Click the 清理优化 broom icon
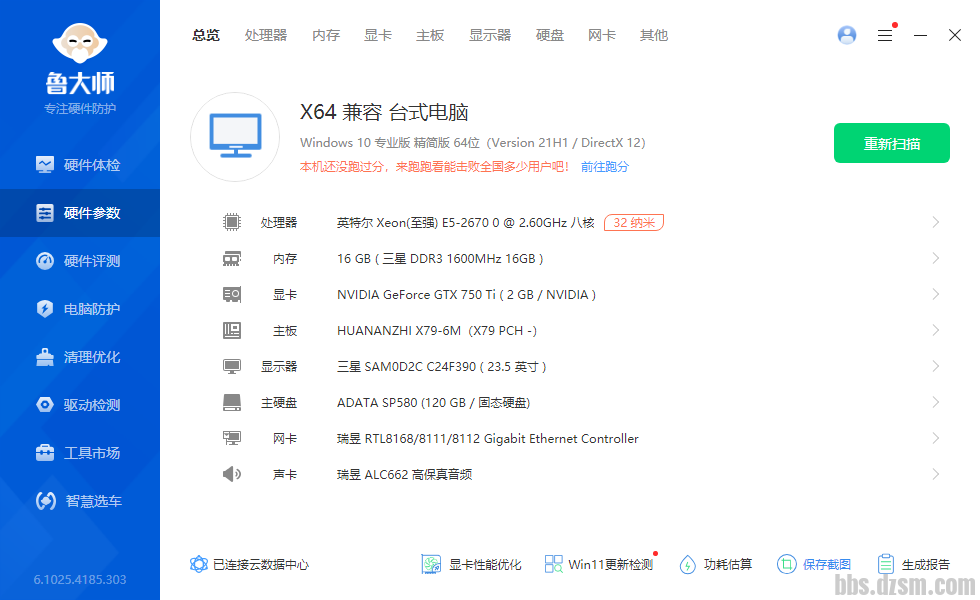 click(x=45, y=357)
